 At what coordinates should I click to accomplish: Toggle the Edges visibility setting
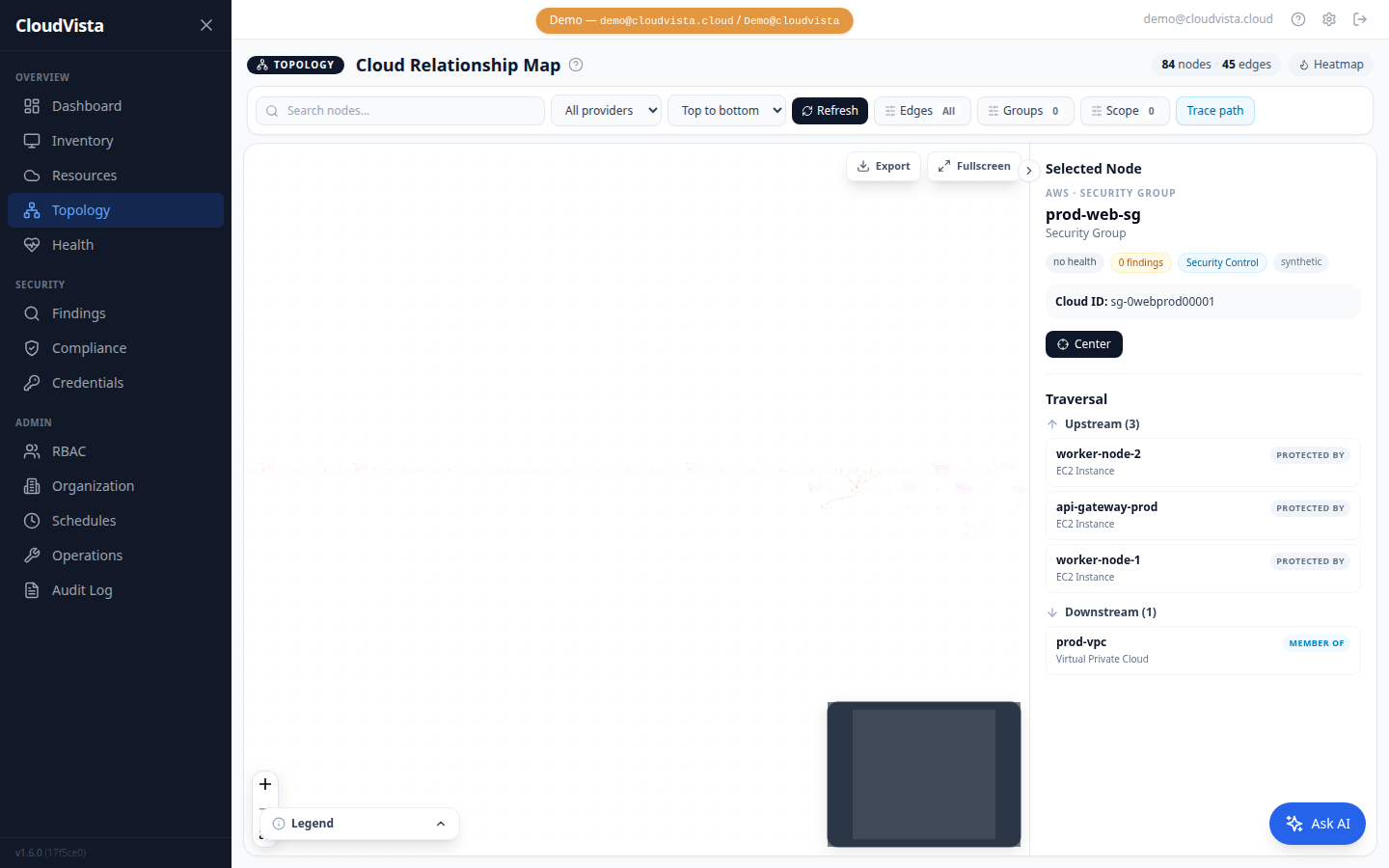[x=922, y=110]
